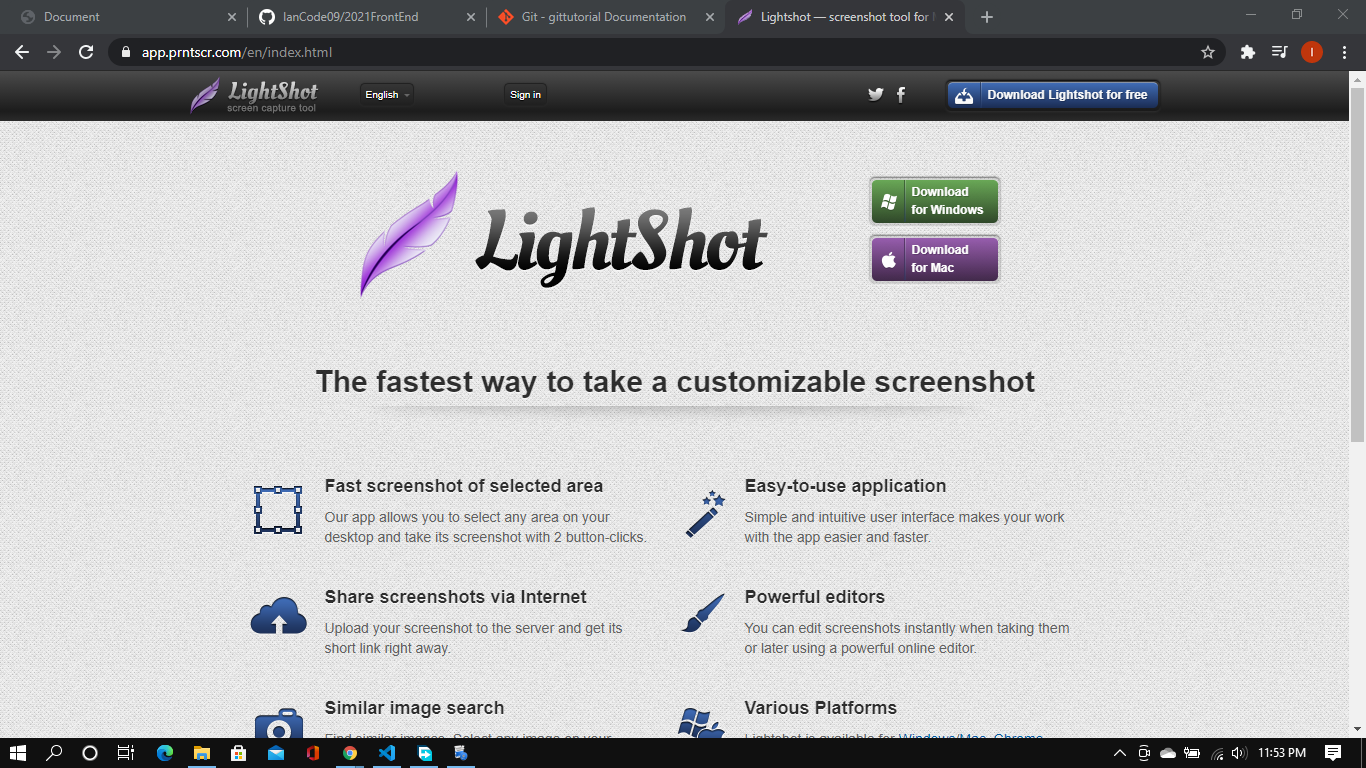View site information via the padlock icon

(x=125, y=52)
